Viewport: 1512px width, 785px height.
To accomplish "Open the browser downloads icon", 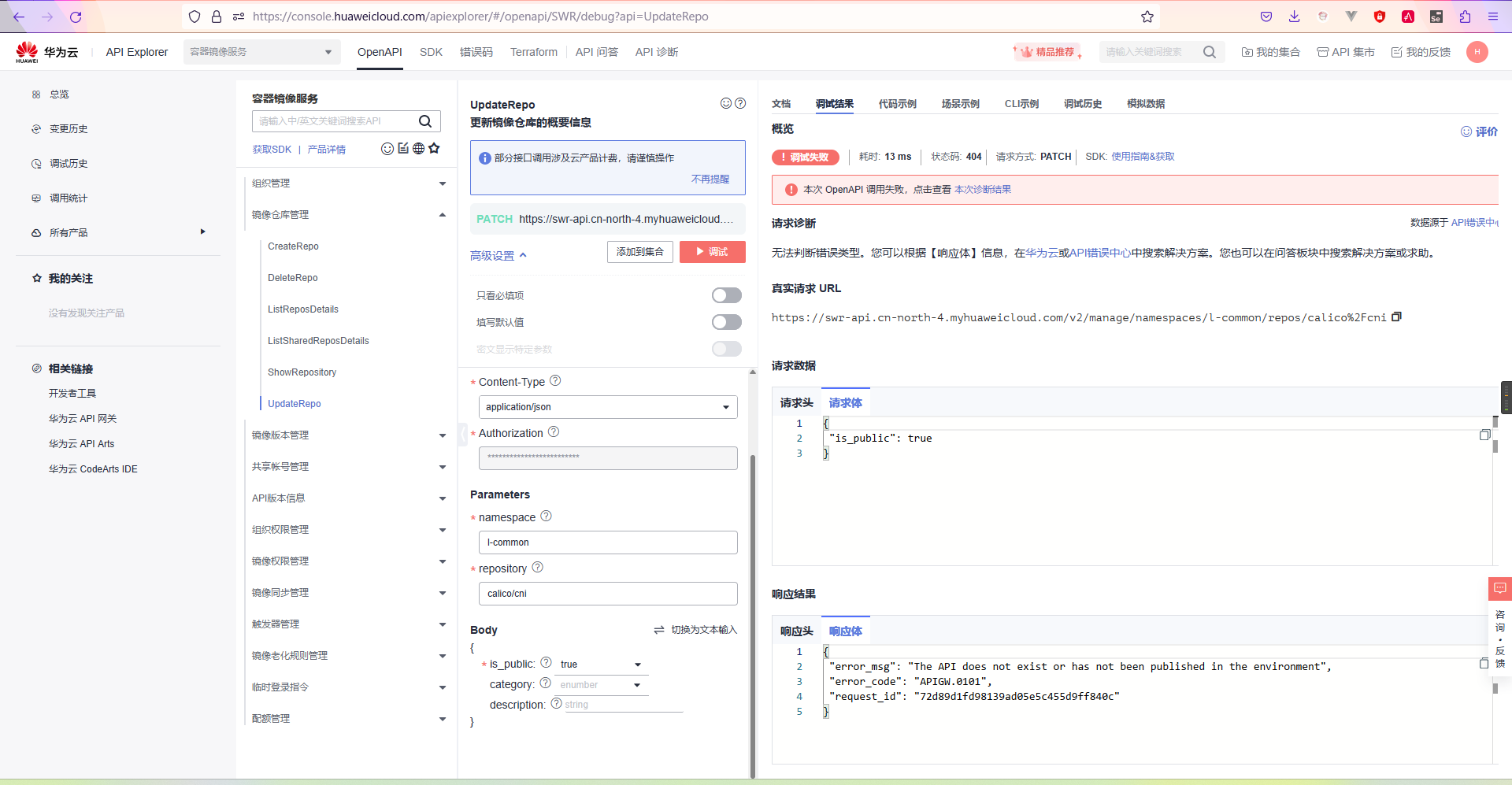I will tap(1294, 17).
